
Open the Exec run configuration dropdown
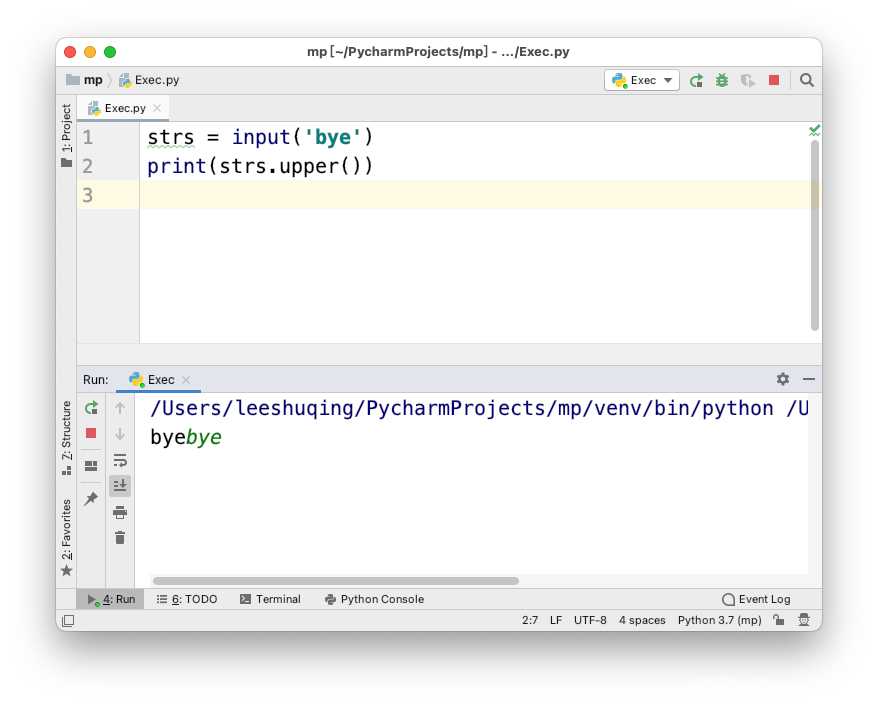tap(641, 80)
